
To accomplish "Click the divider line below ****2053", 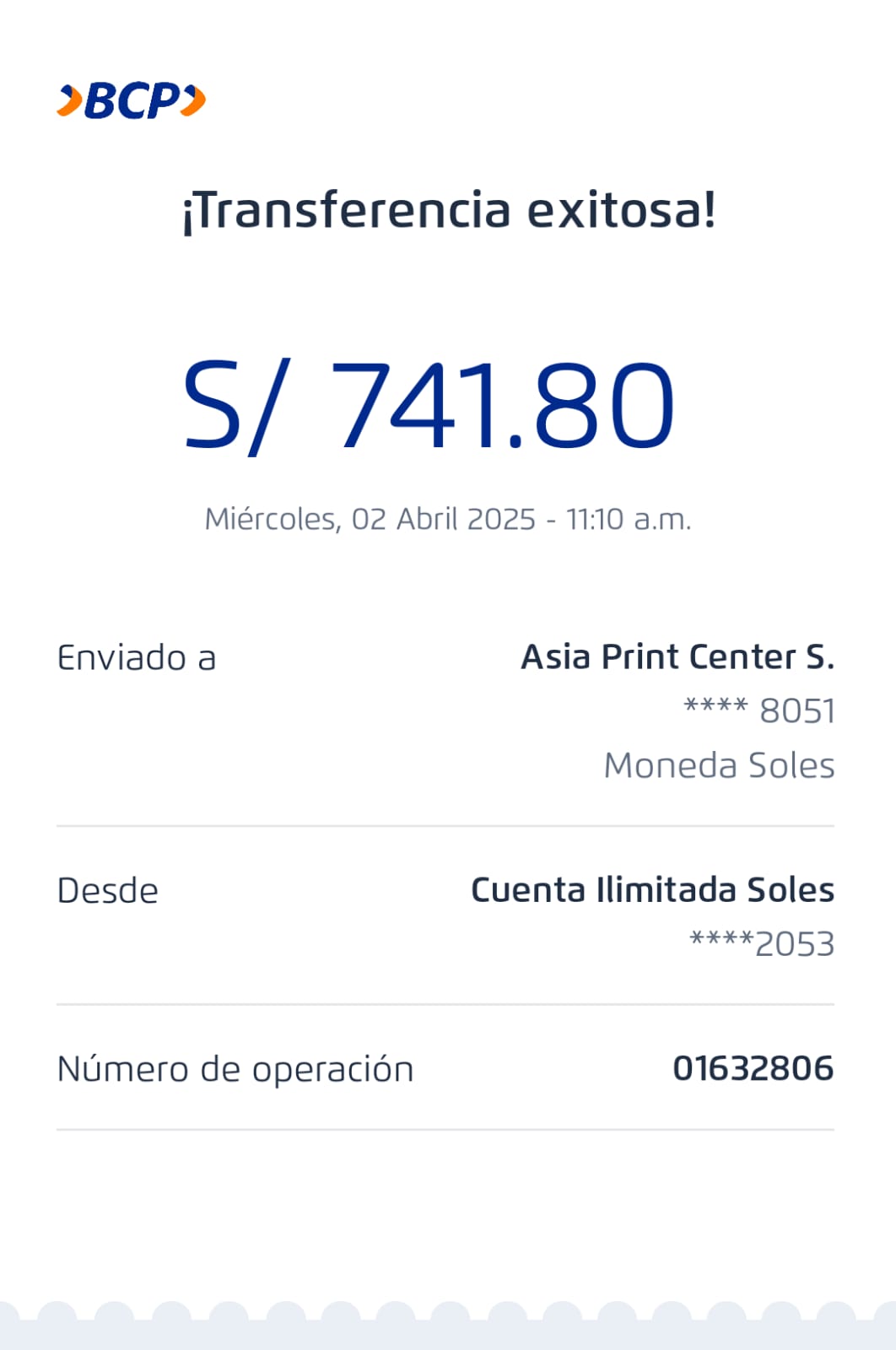I will (445, 1004).
